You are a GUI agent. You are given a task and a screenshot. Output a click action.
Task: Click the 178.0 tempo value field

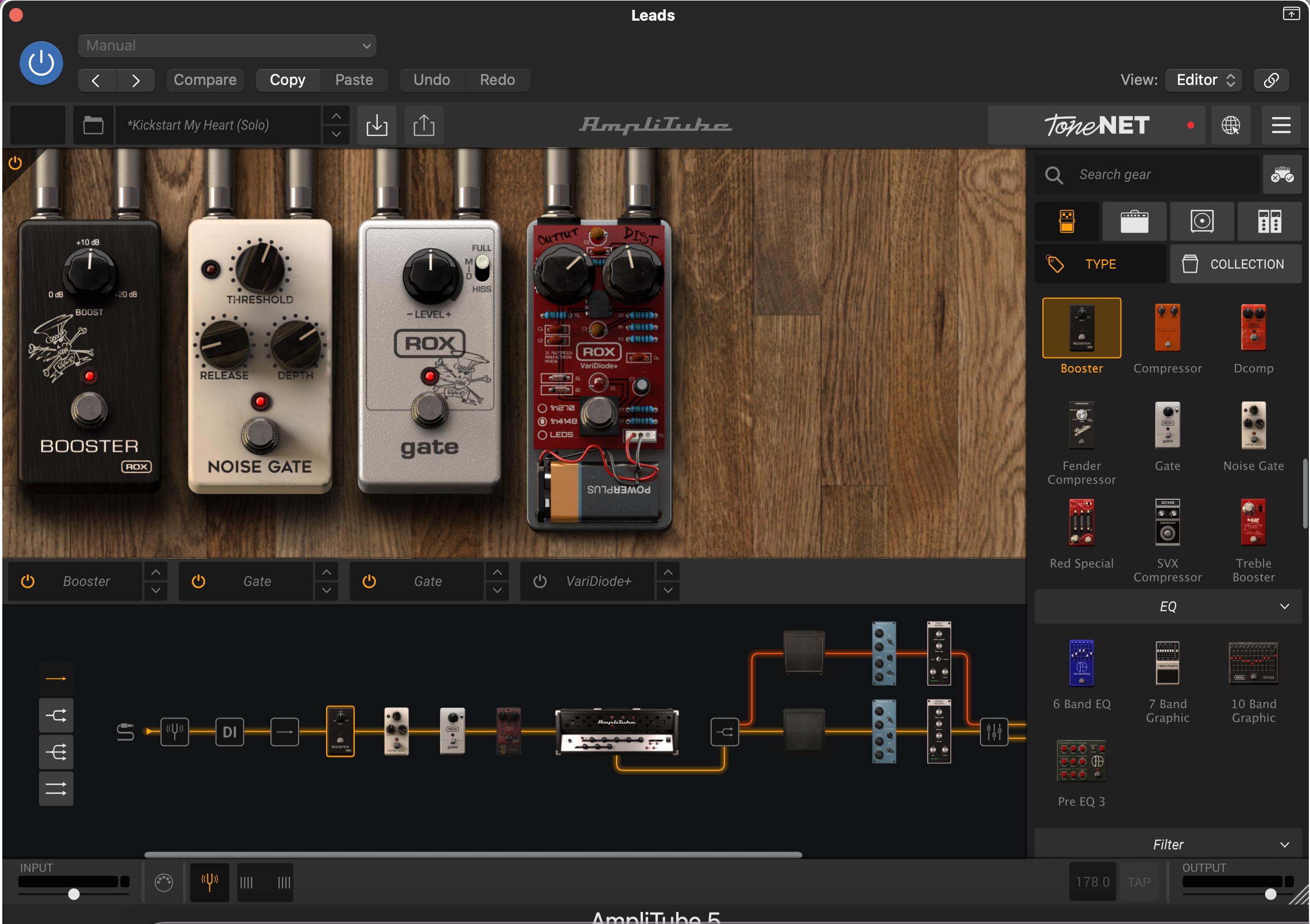pos(1092,882)
